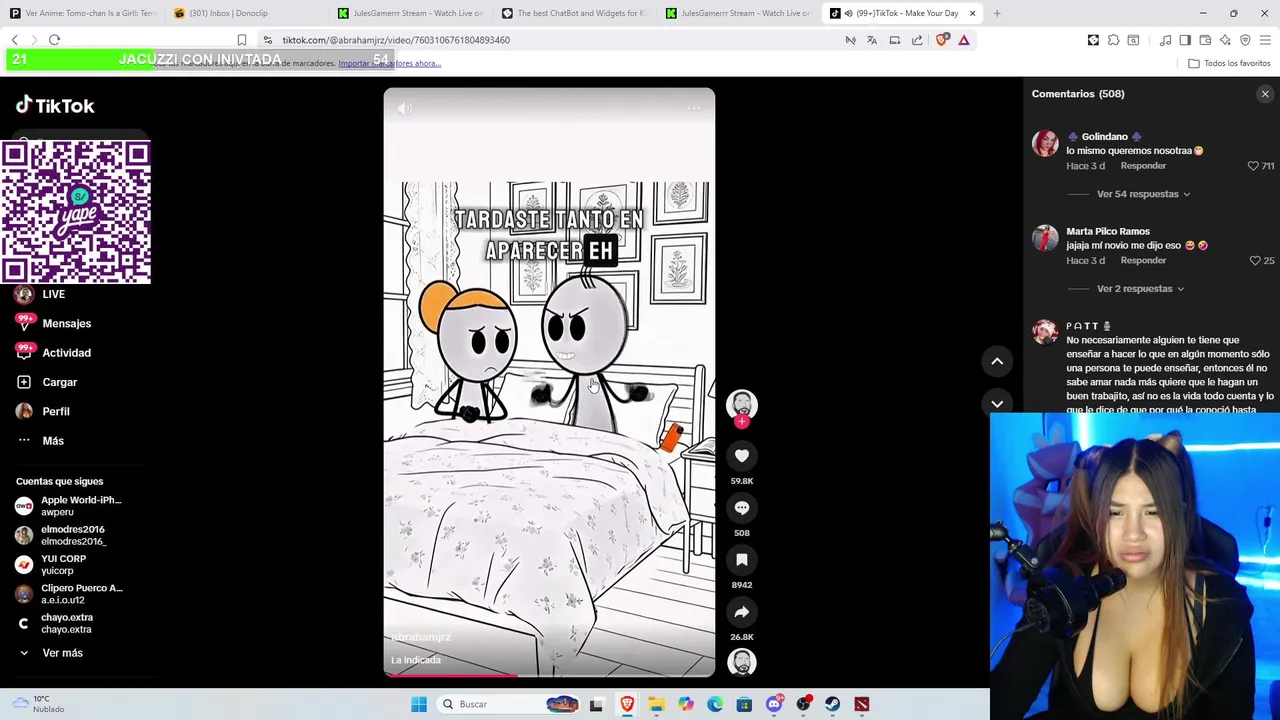Reload the page
The image size is (1280, 720).
tap(54, 40)
